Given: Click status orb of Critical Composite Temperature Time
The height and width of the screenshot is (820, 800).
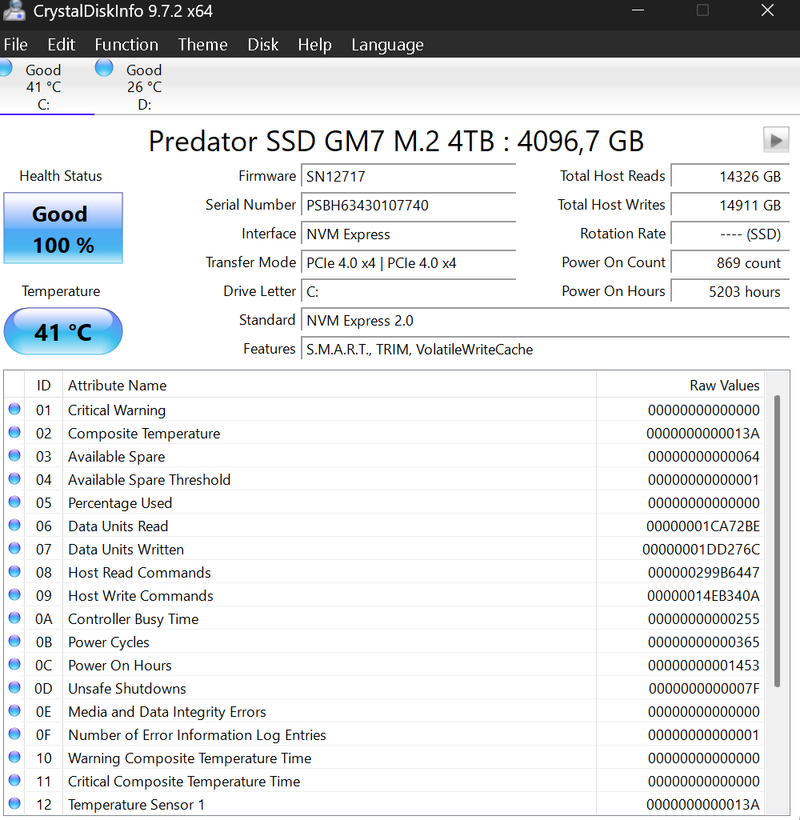Looking at the screenshot, I should pyautogui.click(x=15, y=780).
